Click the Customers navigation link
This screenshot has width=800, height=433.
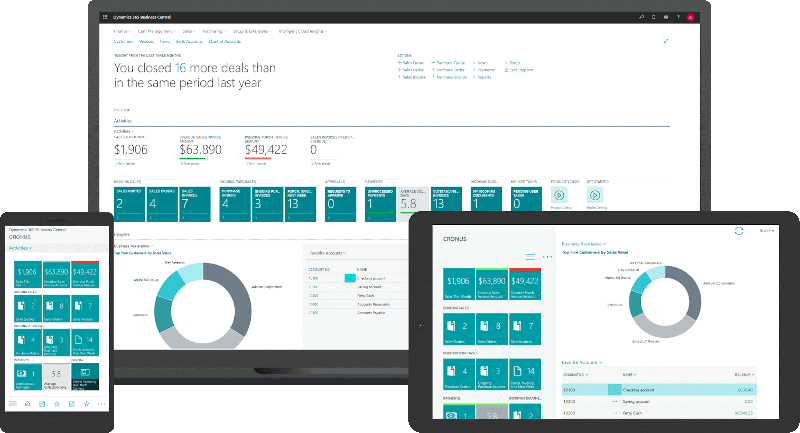point(124,42)
